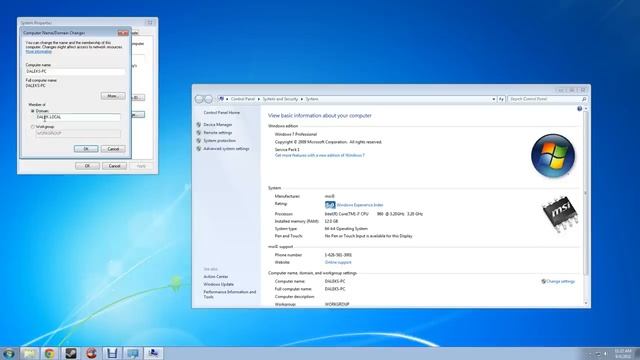The height and width of the screenshot is (360, 640).
Task: Click Cancel in Computer Name/Domain Changes dialog
Action: point(113,149)
